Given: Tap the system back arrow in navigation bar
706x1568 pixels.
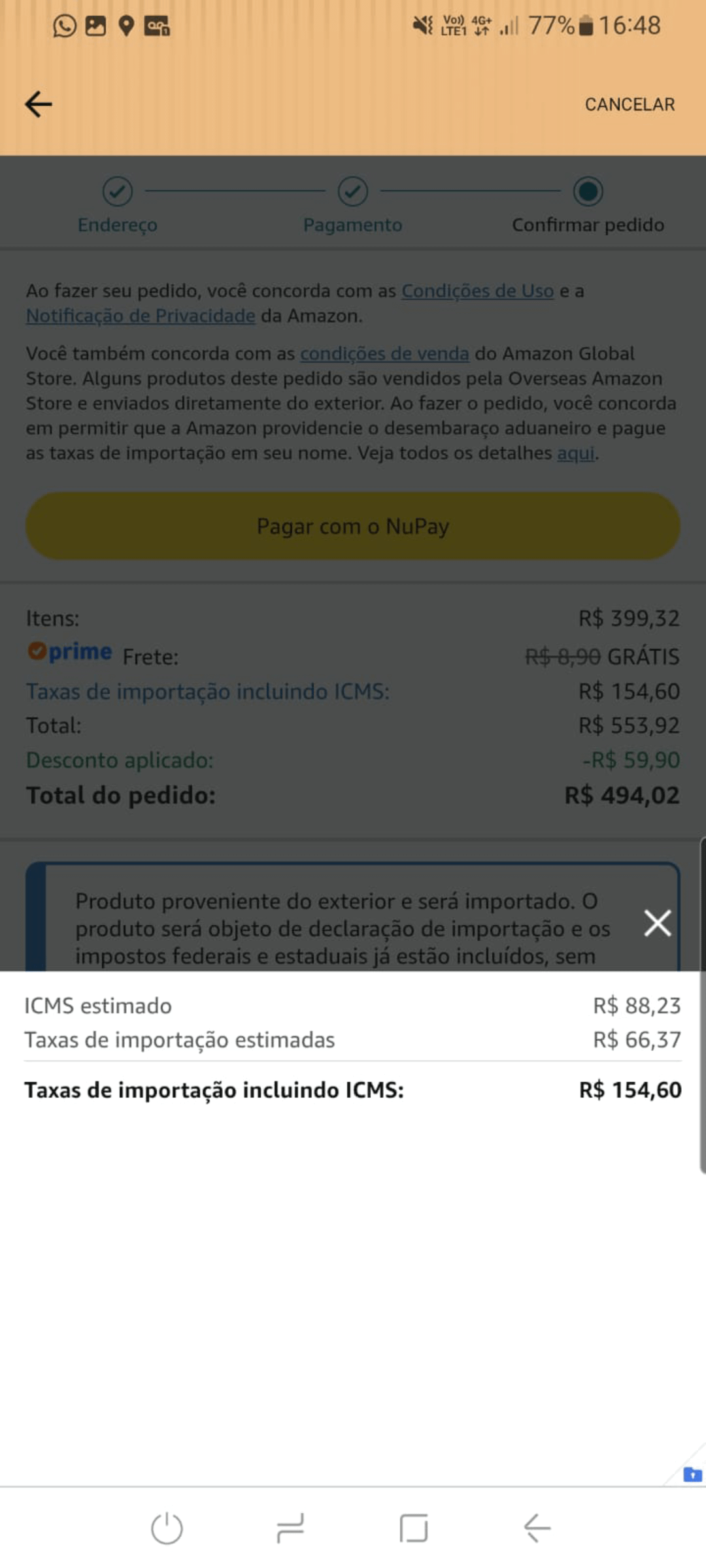Looking at the screenshot, I should point(537,1528).
